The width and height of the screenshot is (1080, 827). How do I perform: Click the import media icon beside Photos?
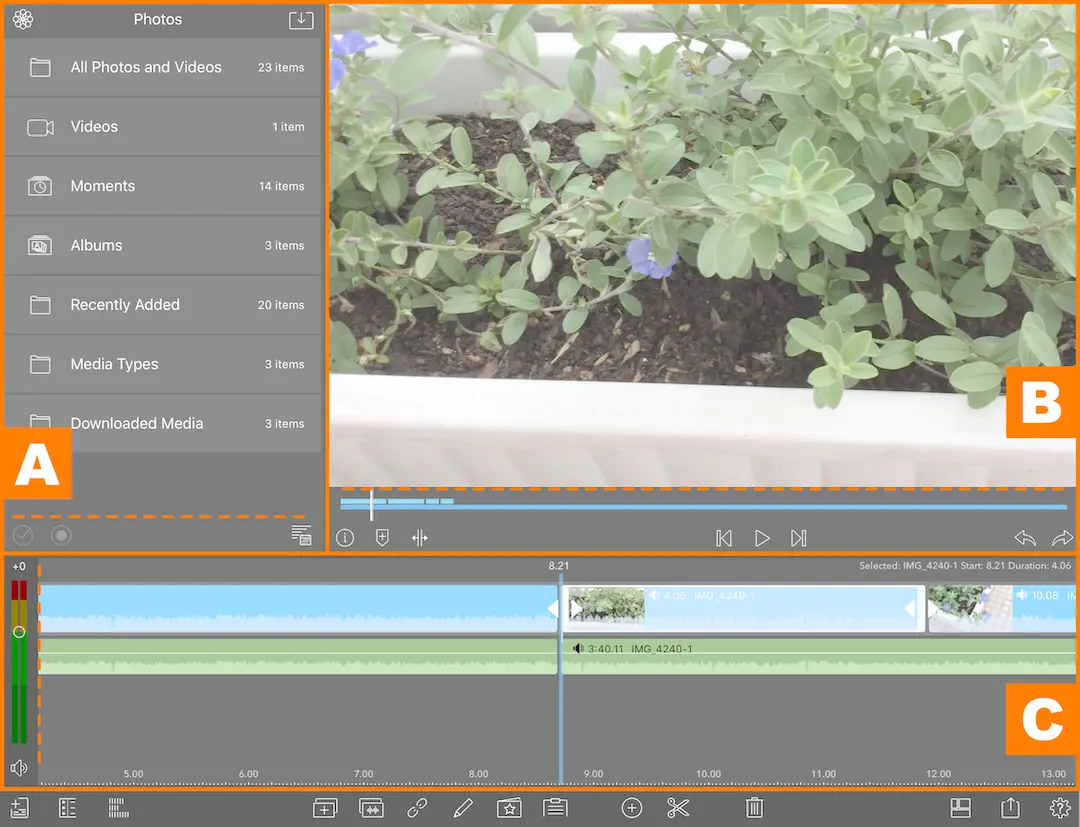[x=301, y=20]
